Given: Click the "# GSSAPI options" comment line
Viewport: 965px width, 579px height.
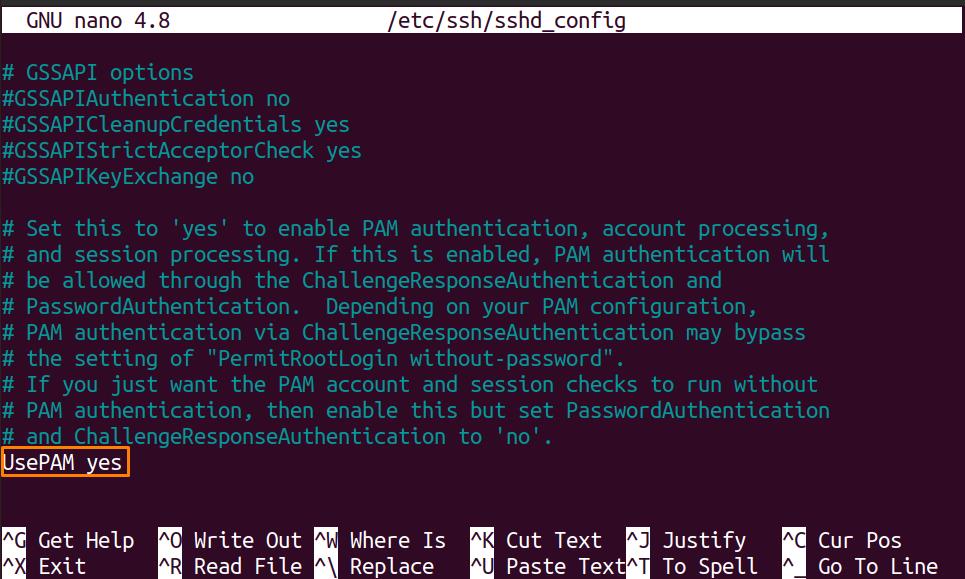Looking at the screenshot, I should (98, 73).
